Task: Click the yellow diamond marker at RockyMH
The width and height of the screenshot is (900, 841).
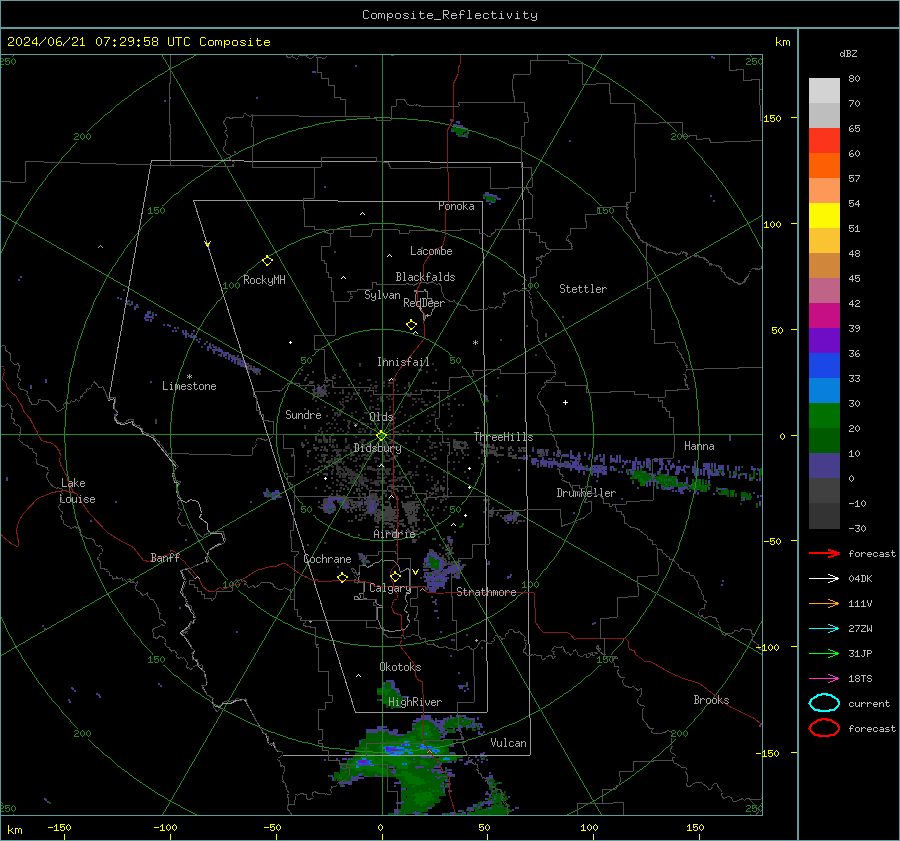Action: pos(267,261)
